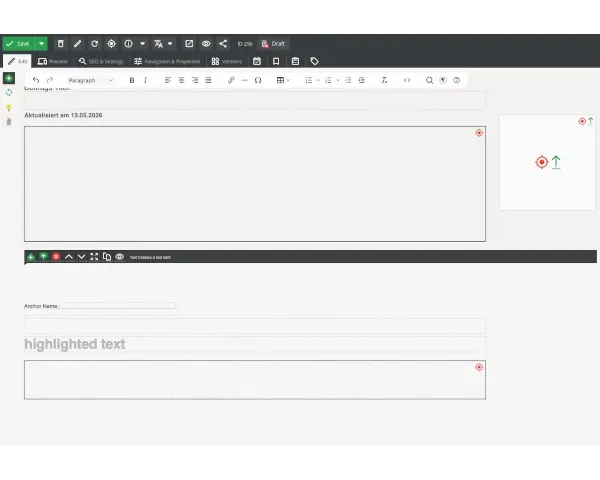
Task: Click the green plus icon in the left sidebar
Action: [9, 78]
